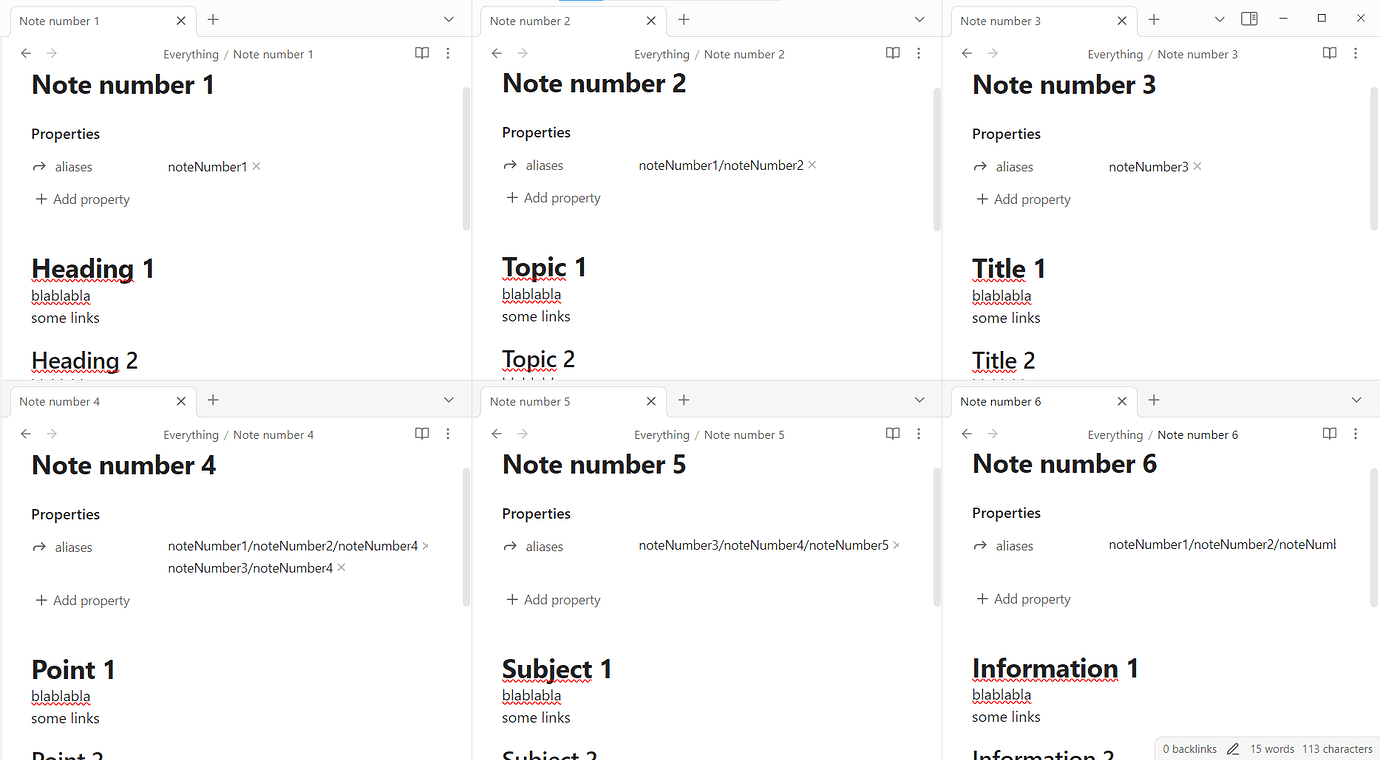The width and height of the screenshot is (1380, 760).
Task: Toggle reading view in Note number 5 pane
Action: [892, 433]
